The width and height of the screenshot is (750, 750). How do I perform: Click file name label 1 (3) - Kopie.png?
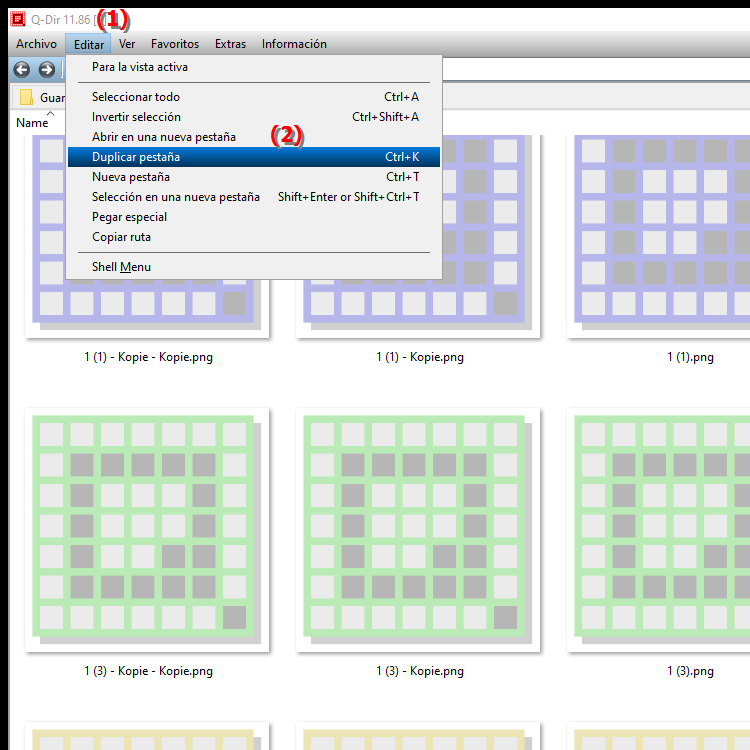pos(419,671)
